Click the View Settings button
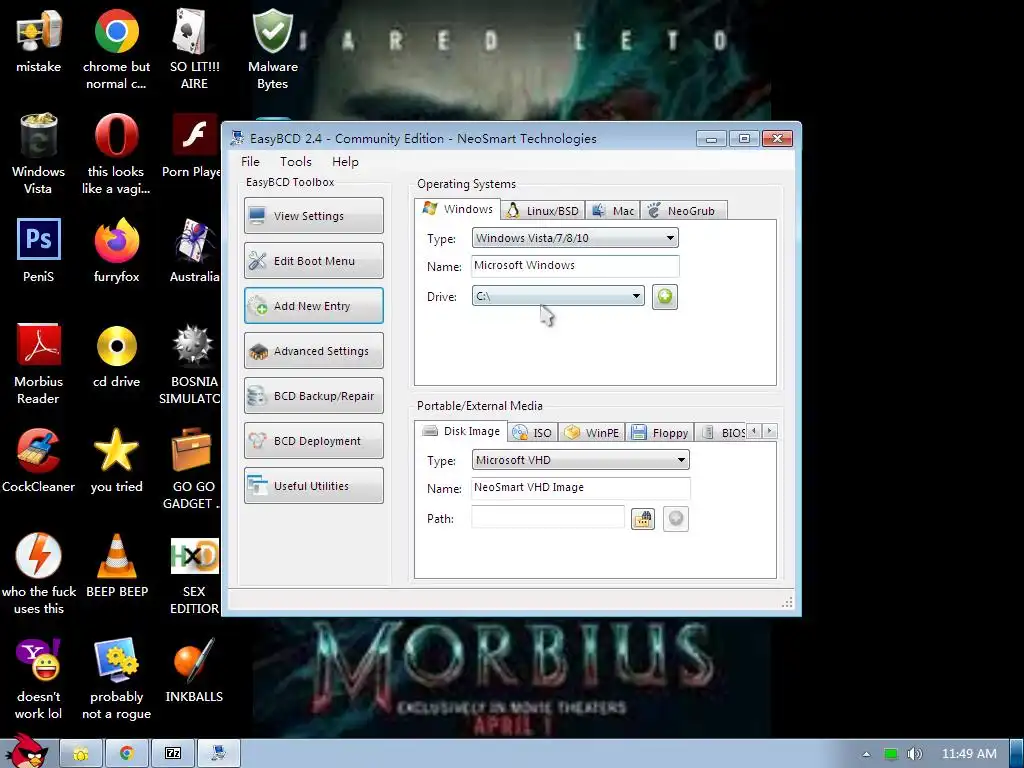The height and width of the screenshot is (768, 1024). [x=314, y=216]
